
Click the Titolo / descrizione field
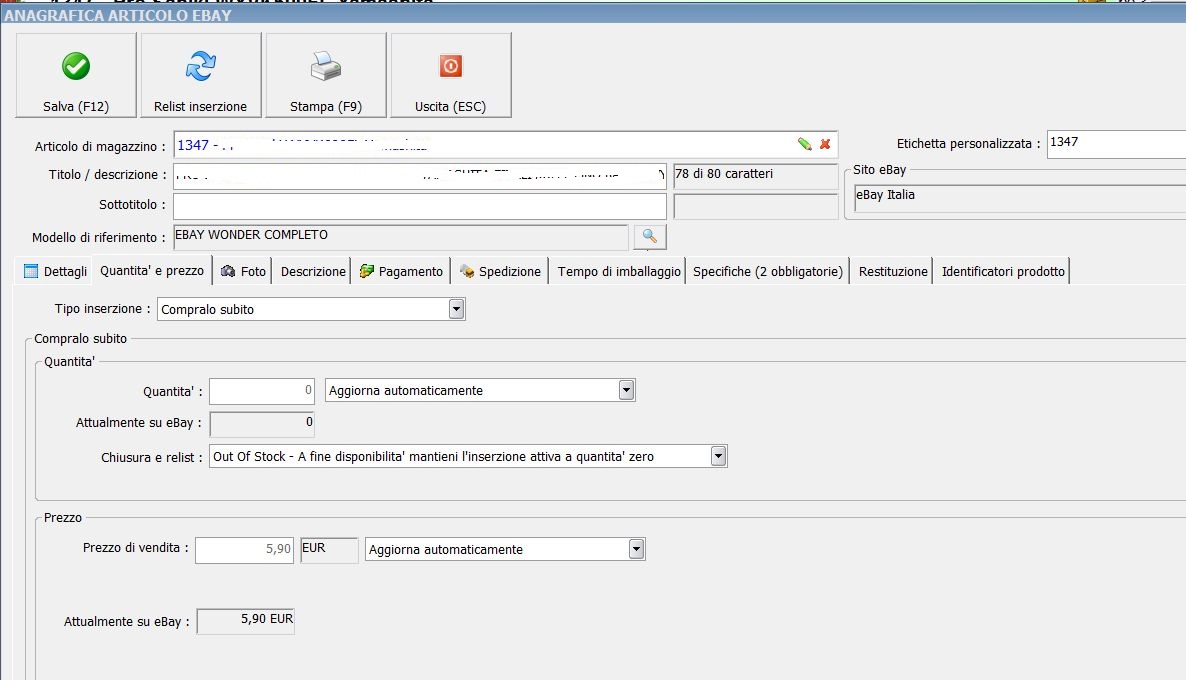point(420,176)
